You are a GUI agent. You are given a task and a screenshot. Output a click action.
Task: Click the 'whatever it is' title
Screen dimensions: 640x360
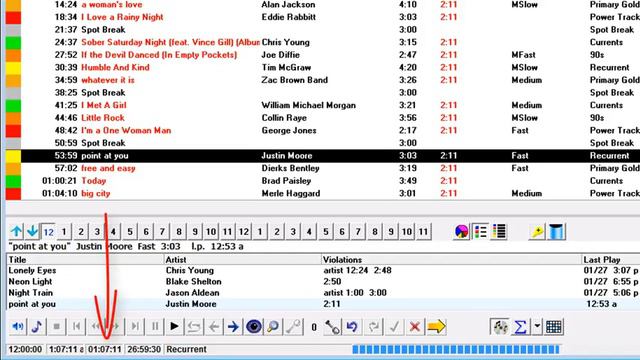108,80
